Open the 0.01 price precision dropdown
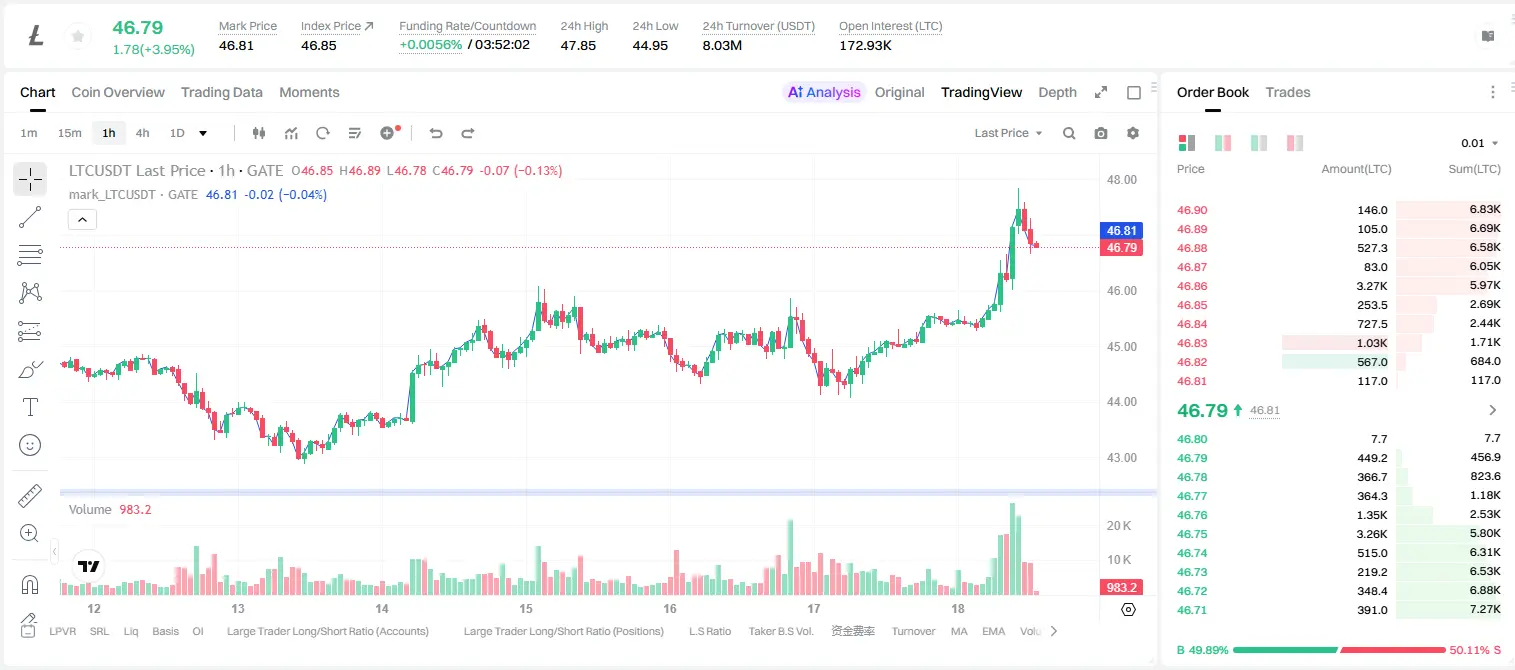Image resolution: width=1515 pixels, height=670 pixels. point(1480,143)
